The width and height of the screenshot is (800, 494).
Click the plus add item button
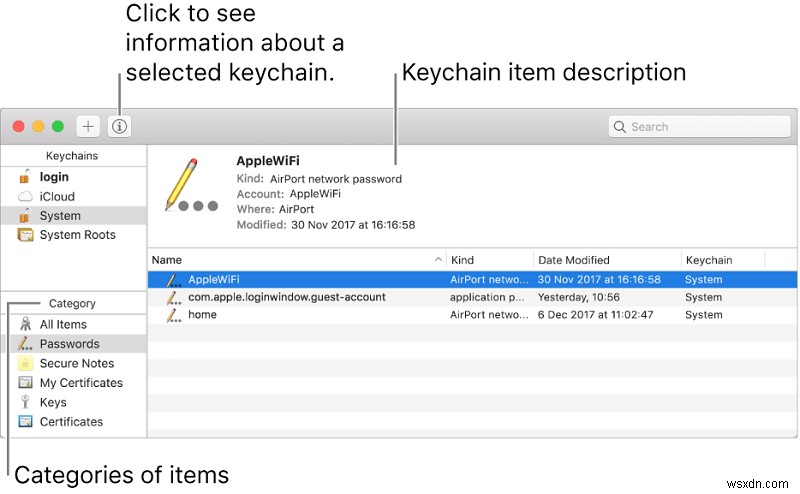(89, 127)
